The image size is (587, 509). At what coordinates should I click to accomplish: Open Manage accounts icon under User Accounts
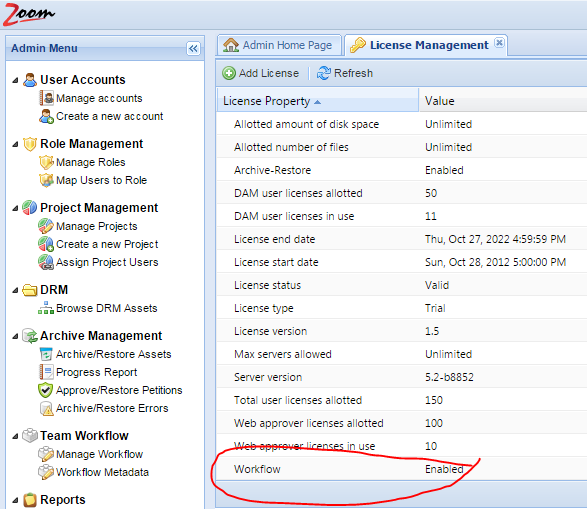click(46, 98)
